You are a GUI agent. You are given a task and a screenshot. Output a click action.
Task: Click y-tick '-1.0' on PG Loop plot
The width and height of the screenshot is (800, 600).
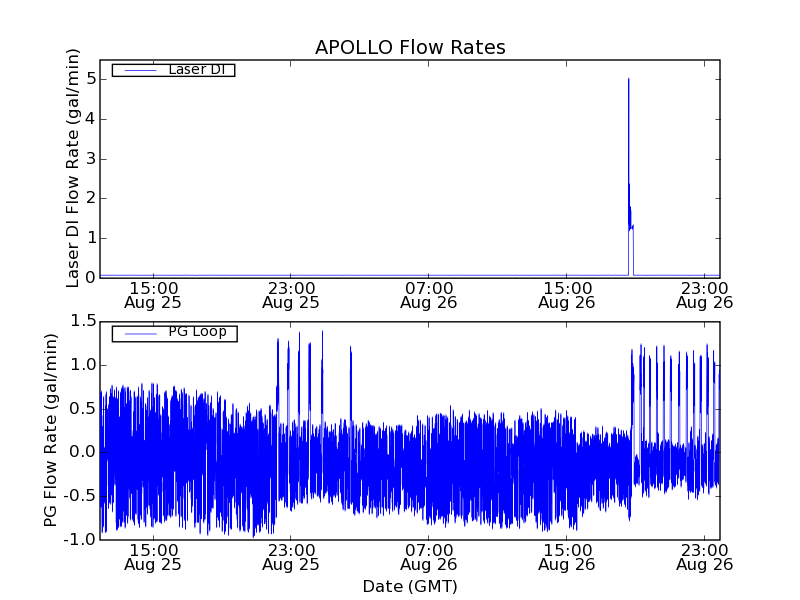tap(80, 539)
